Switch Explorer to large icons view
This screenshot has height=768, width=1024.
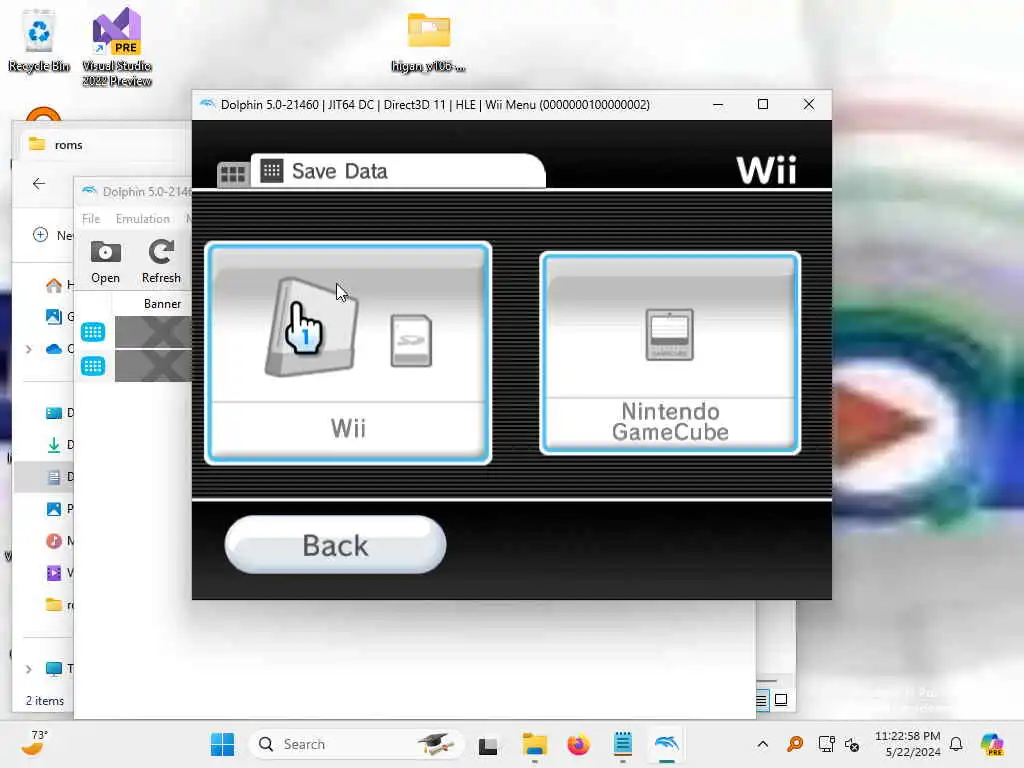pos(781,701)
